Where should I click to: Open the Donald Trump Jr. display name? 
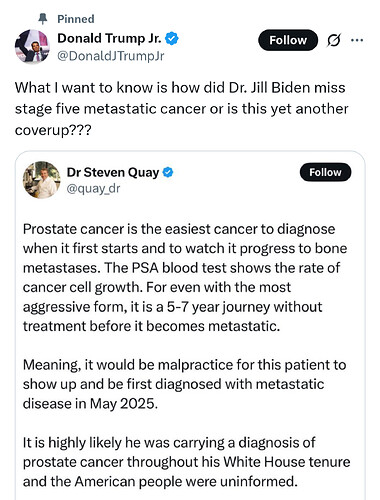(109, 38)
